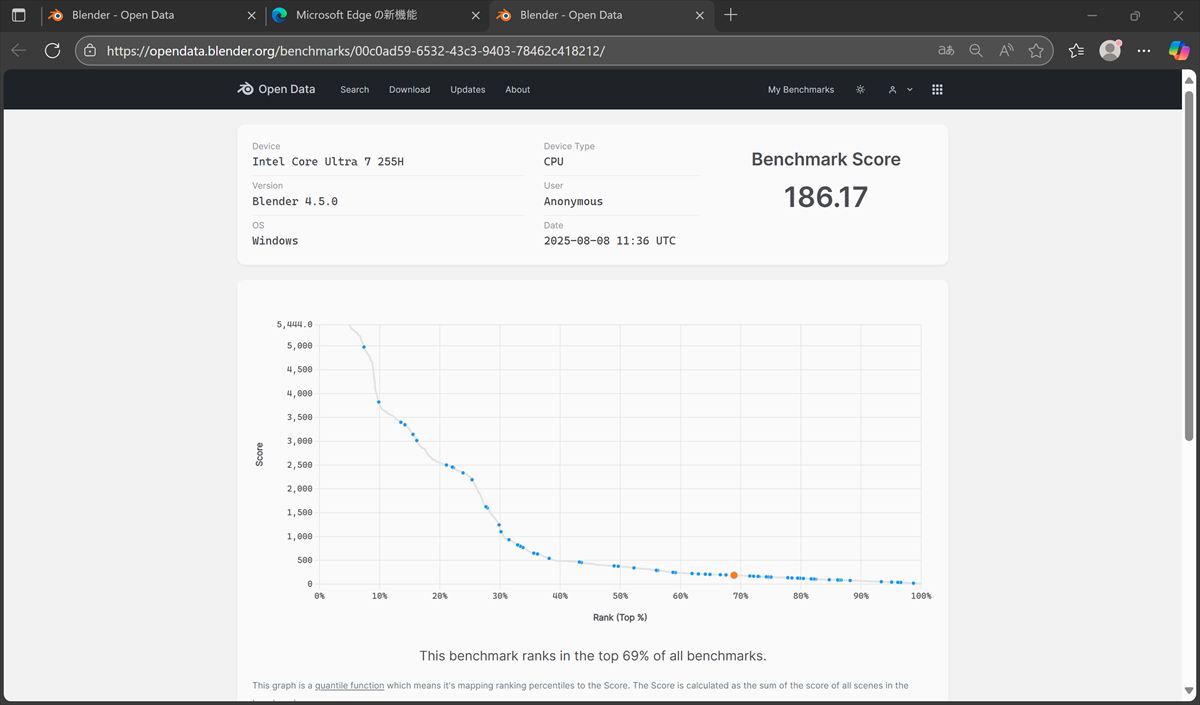The image size is (1200, 705).
Task: Click the date 2025-08-08 11:36 UTC
Action: [610, 241]
